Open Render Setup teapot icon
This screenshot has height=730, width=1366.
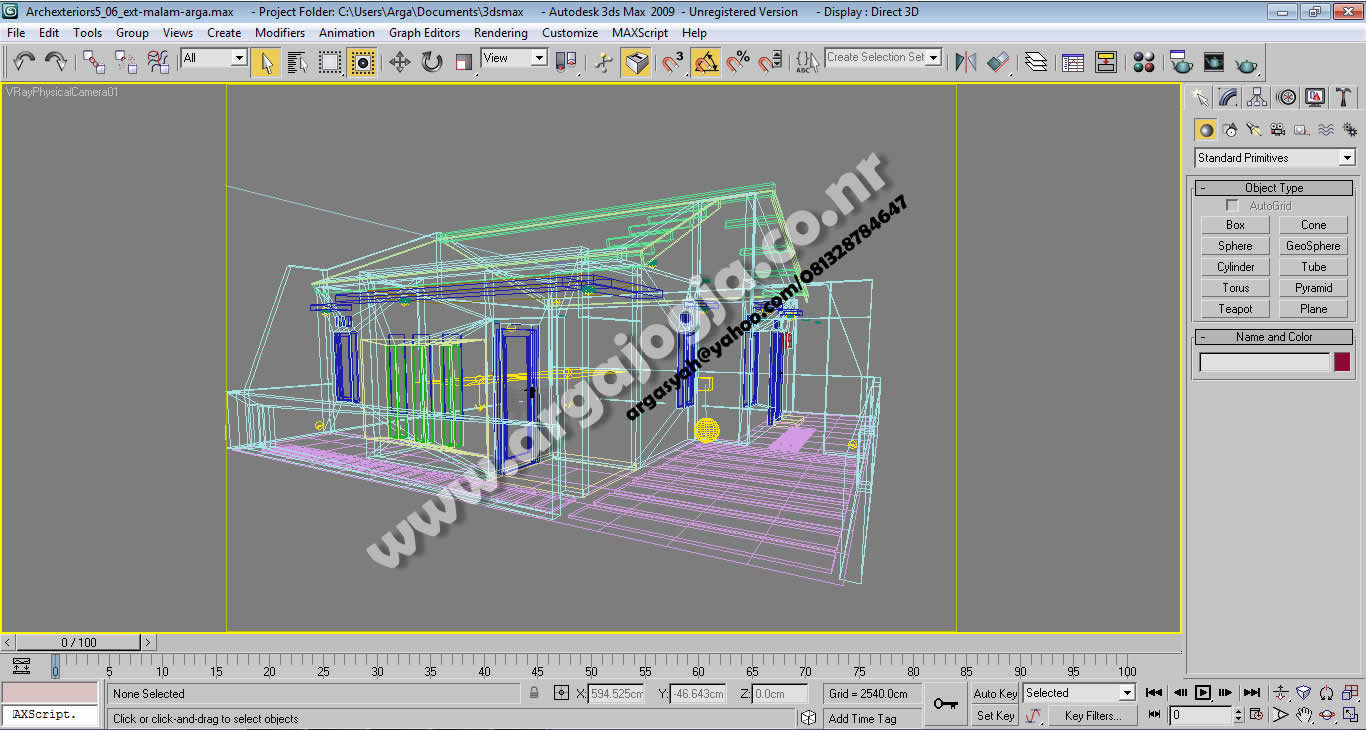click(1181, 62)
